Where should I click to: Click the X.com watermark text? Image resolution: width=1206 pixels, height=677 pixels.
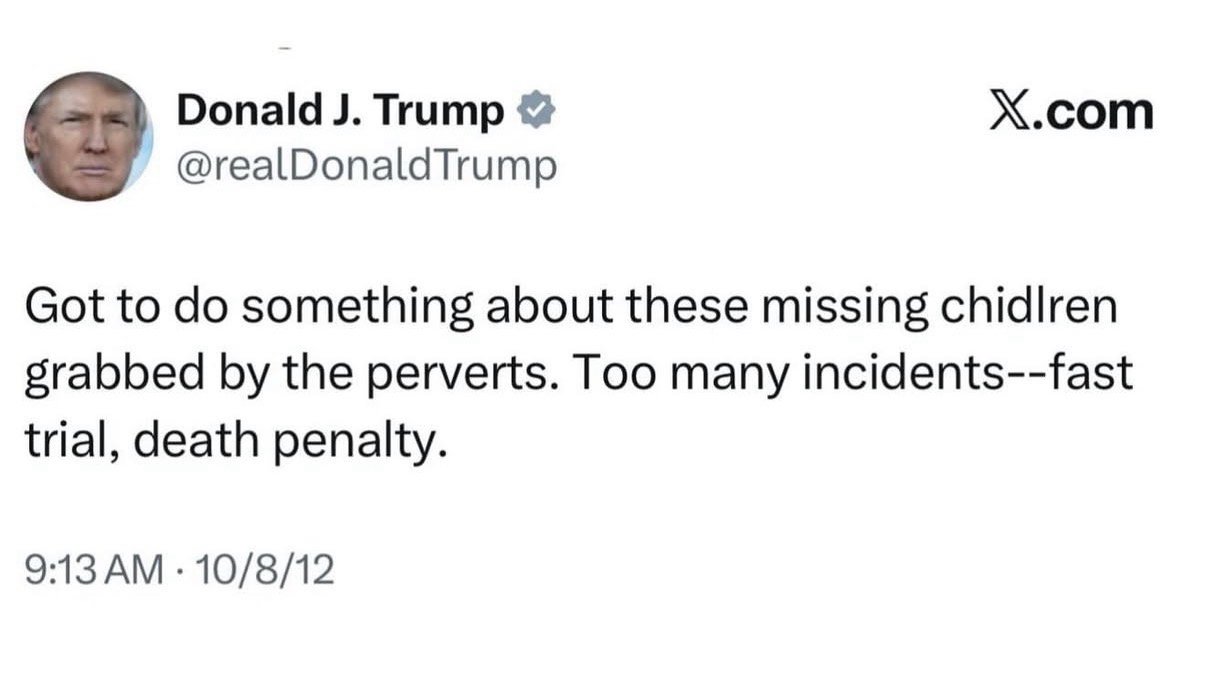click(1071, 111)
